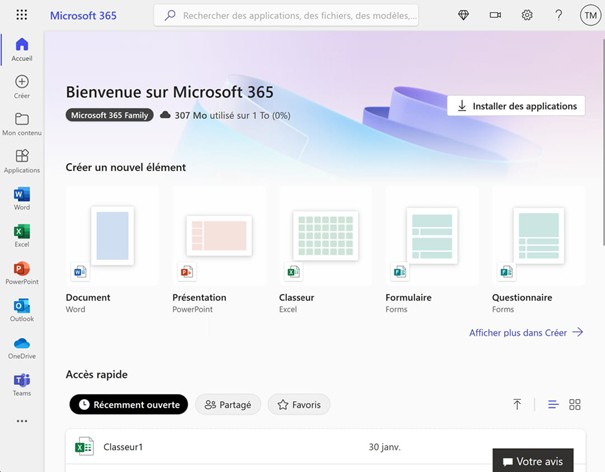This screenshot has height=472, width=605.
Task: Go to Accueil in sidebar
Action: coord(22,49)
